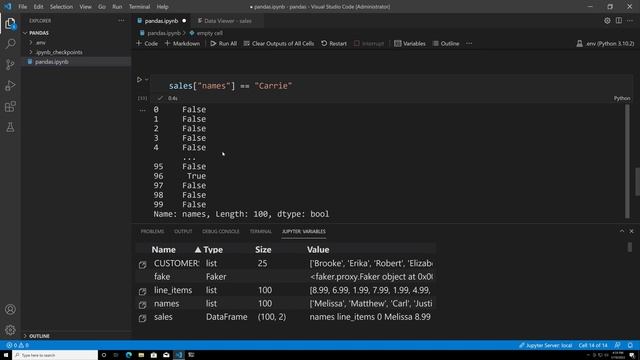The height and width of the screenshot is (360, 640).
Task: Open notebook settings gear icon
Action: [x=607, y=20]
